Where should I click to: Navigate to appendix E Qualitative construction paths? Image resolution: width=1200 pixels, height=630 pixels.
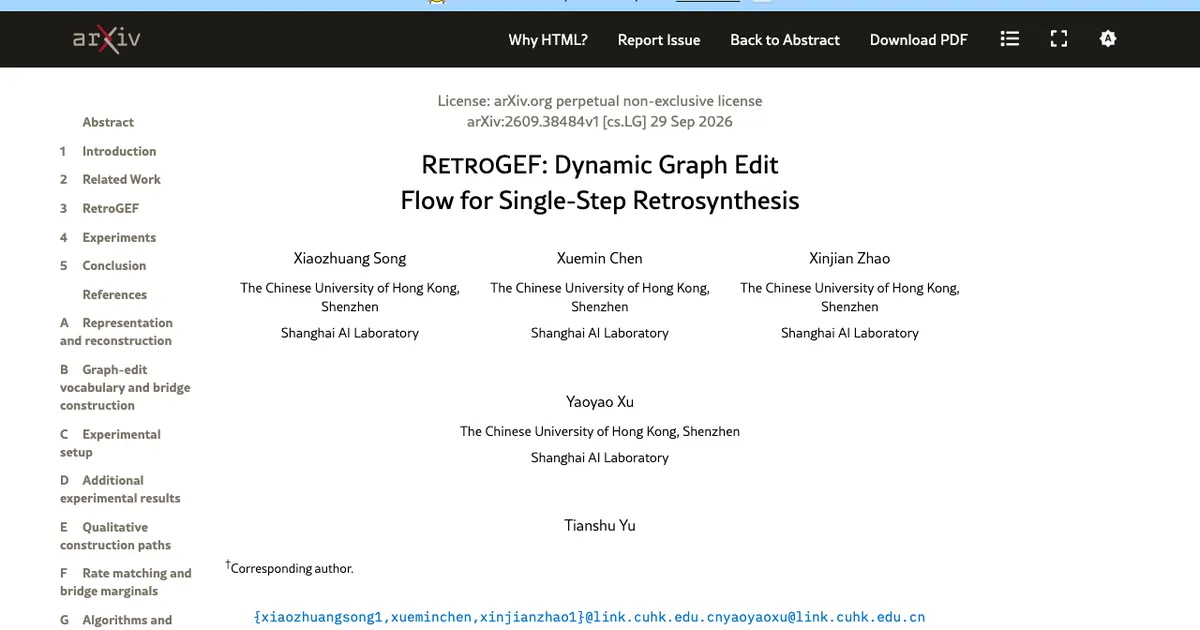tap(115, 536)
